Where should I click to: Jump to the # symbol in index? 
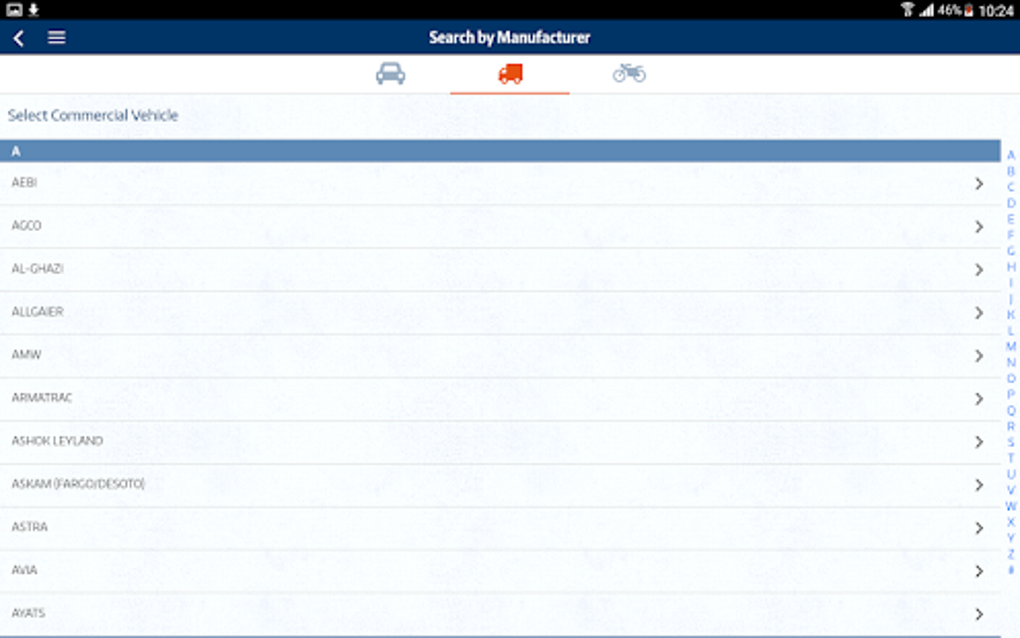pos(1011,570)
